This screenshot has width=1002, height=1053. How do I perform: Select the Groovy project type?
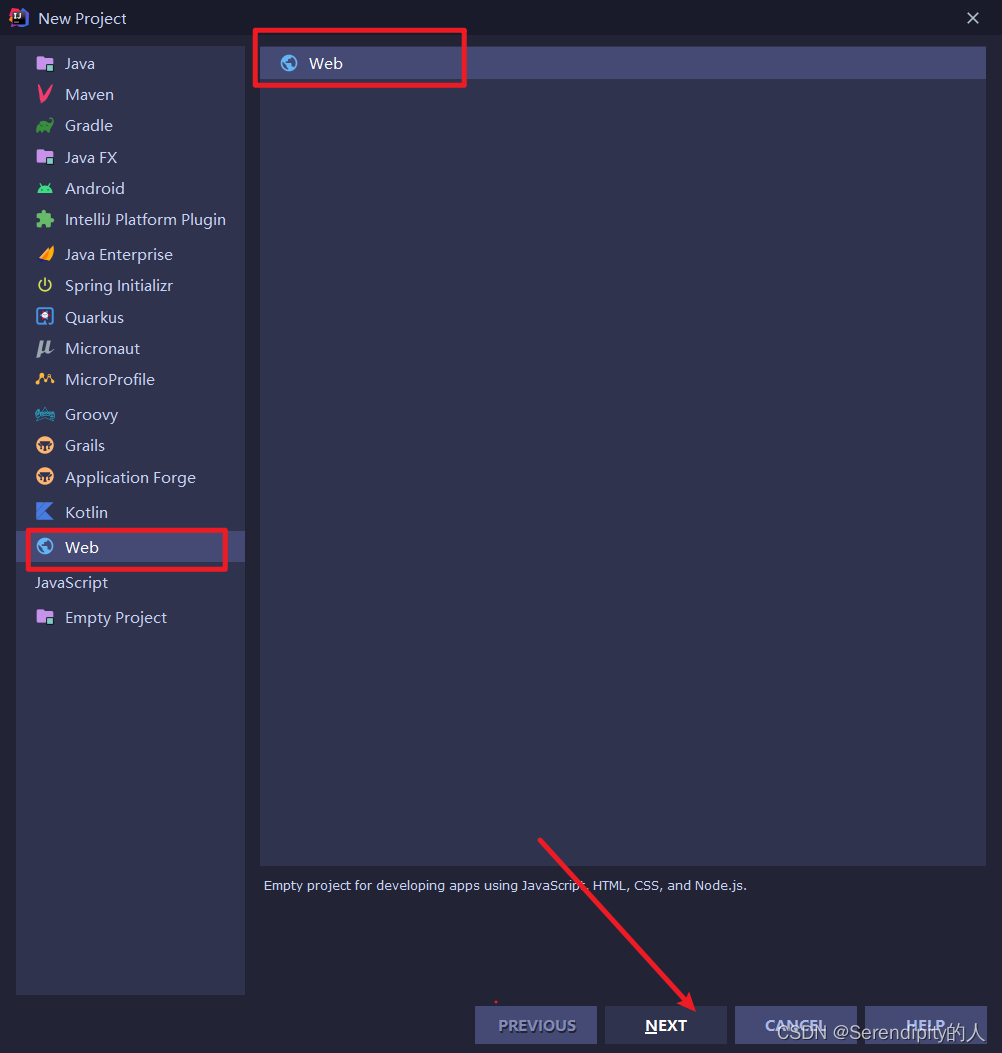(x=91, y=414)
